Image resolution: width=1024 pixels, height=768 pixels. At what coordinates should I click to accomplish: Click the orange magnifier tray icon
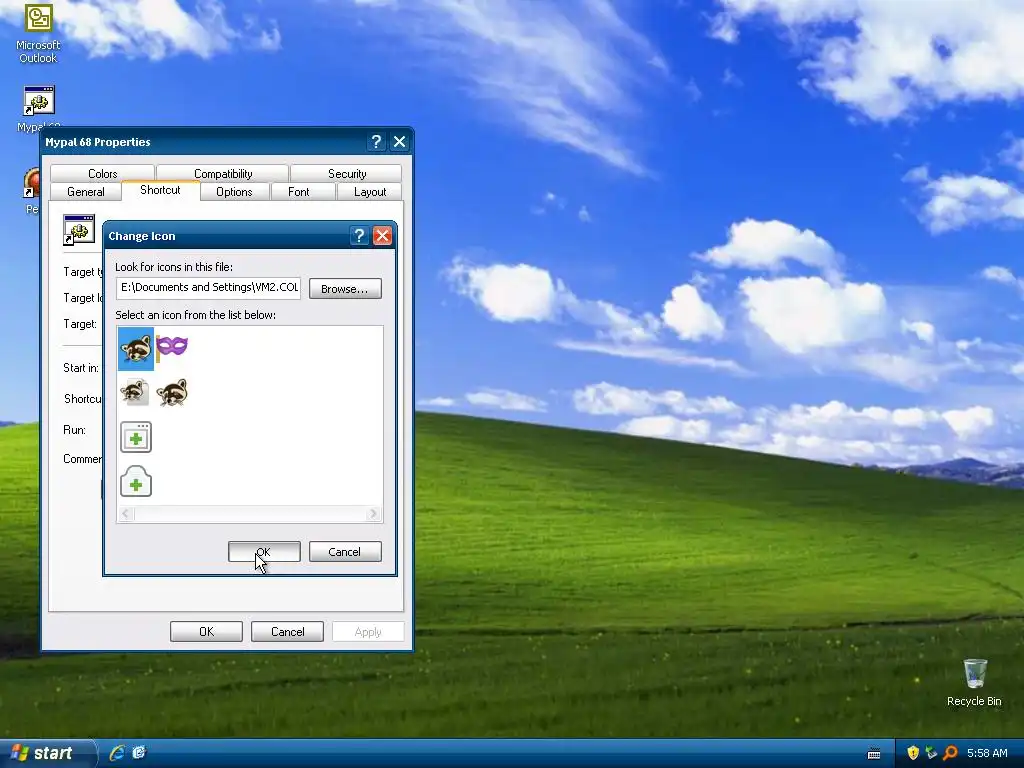pyautogui.click(x=950, y=753)
